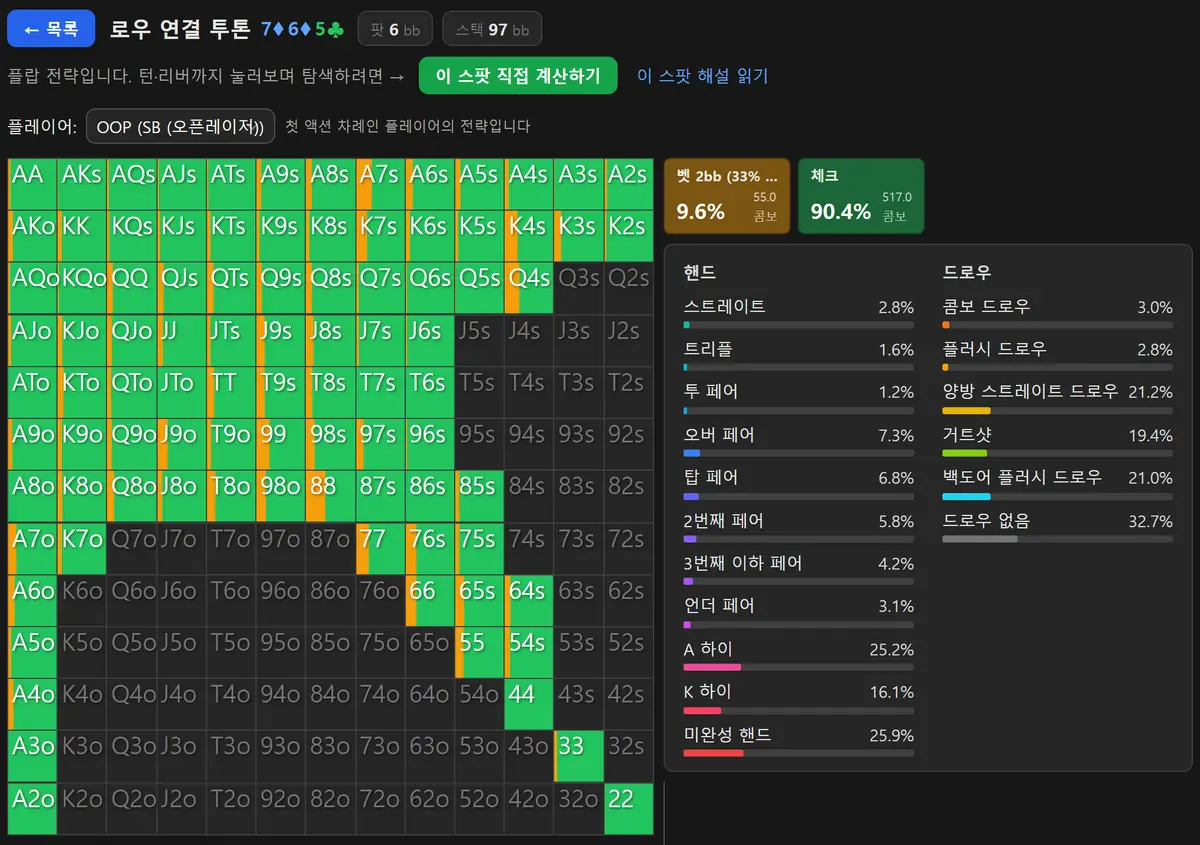The height and width of the screenshot is (845, 1200).
Task: Go back with the 목록 button
Action: (51, 29)
